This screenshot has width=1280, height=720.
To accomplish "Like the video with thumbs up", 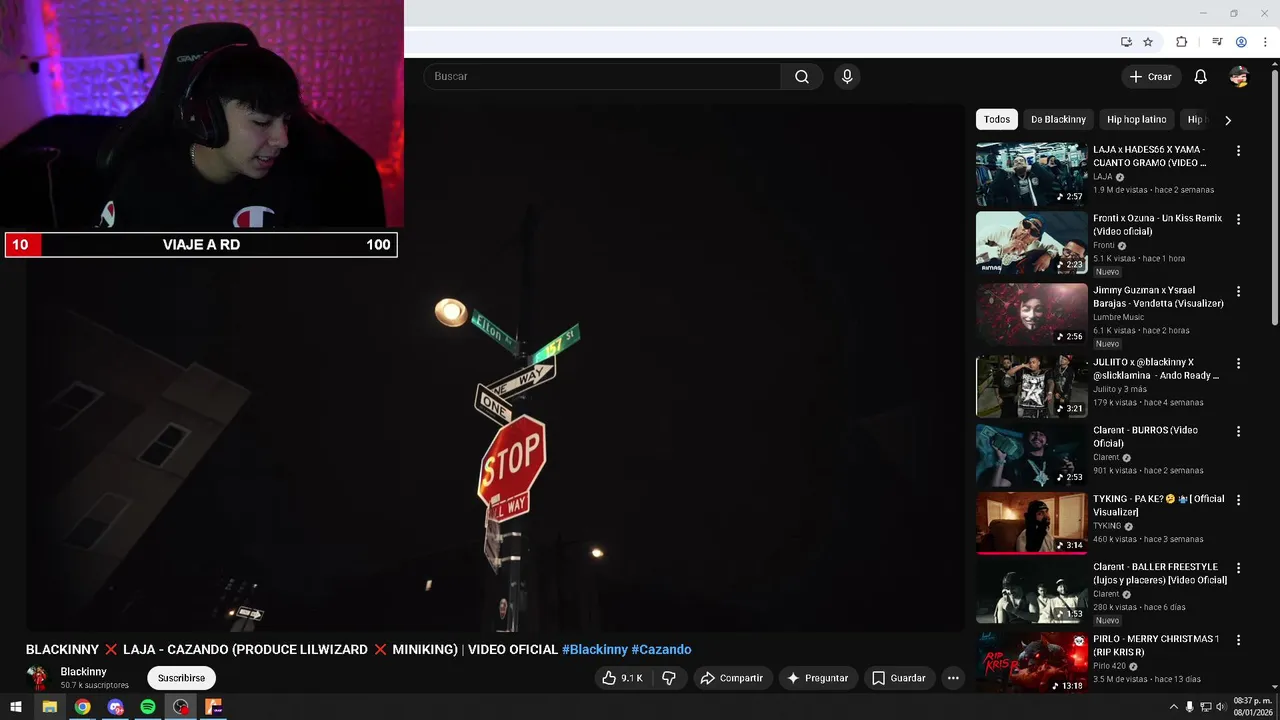I will 622,678.
